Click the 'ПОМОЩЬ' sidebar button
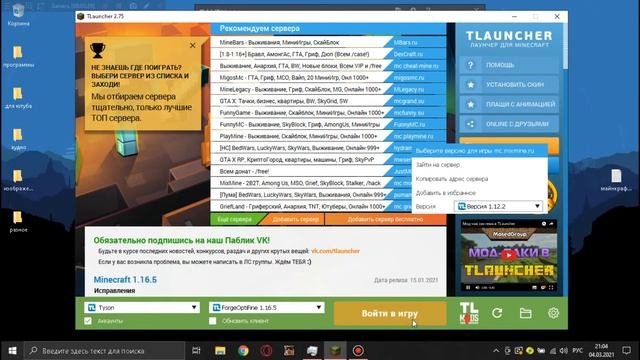 coord(509,65)
